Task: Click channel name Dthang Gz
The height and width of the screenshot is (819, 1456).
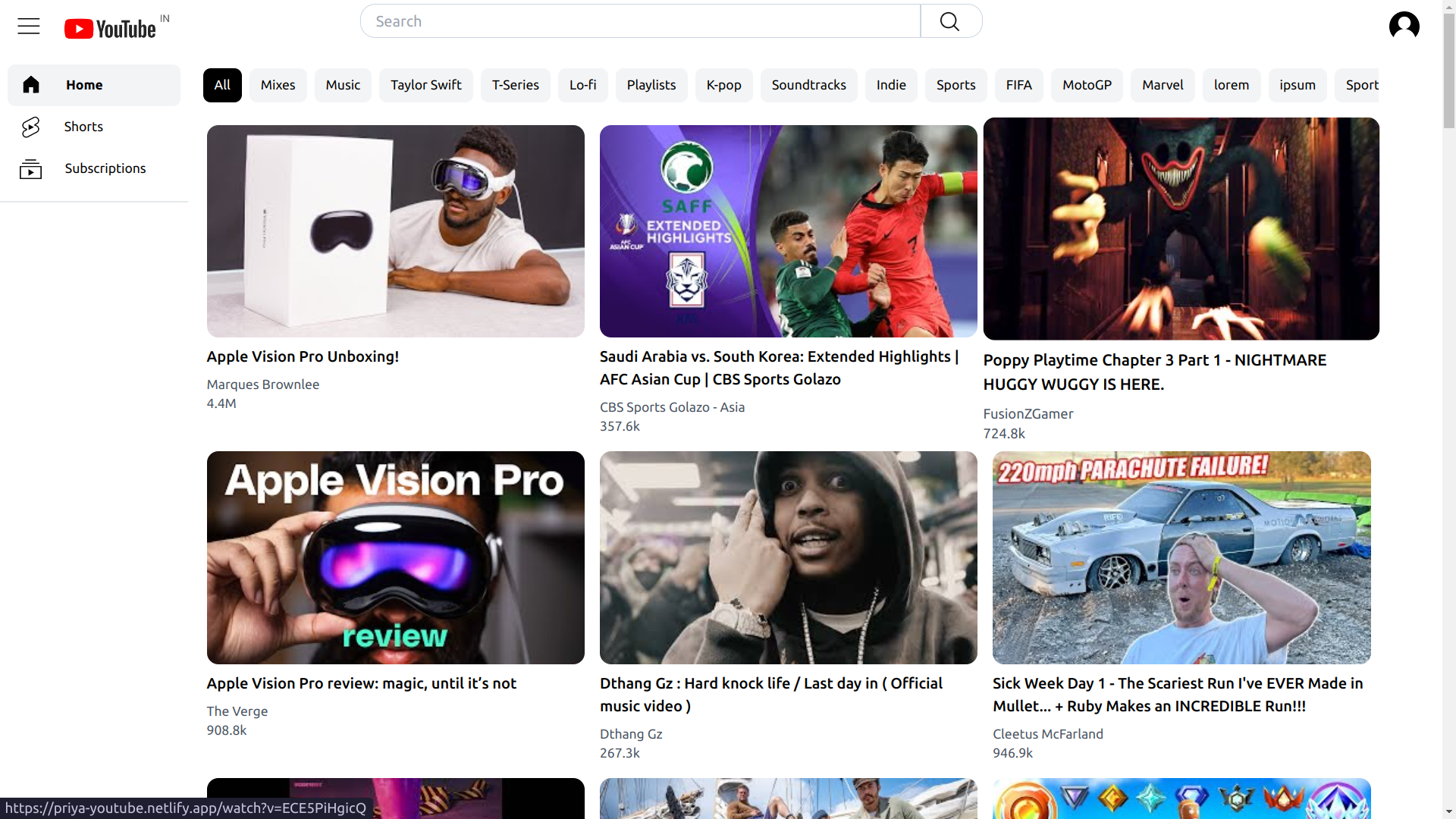Action: (631, 734)
